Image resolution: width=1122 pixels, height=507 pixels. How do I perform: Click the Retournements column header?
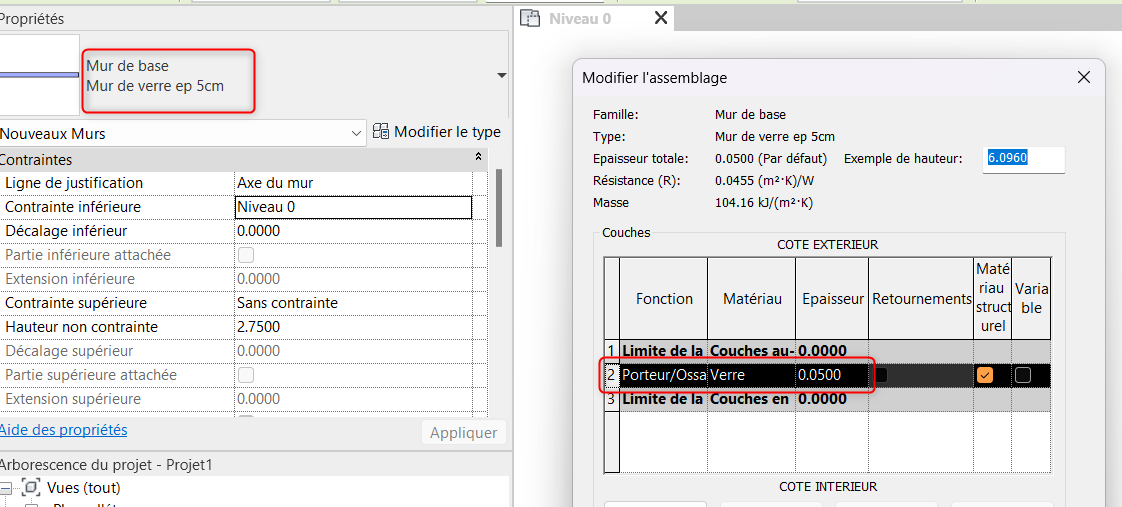pyautogui.click(x=921, y=299)
